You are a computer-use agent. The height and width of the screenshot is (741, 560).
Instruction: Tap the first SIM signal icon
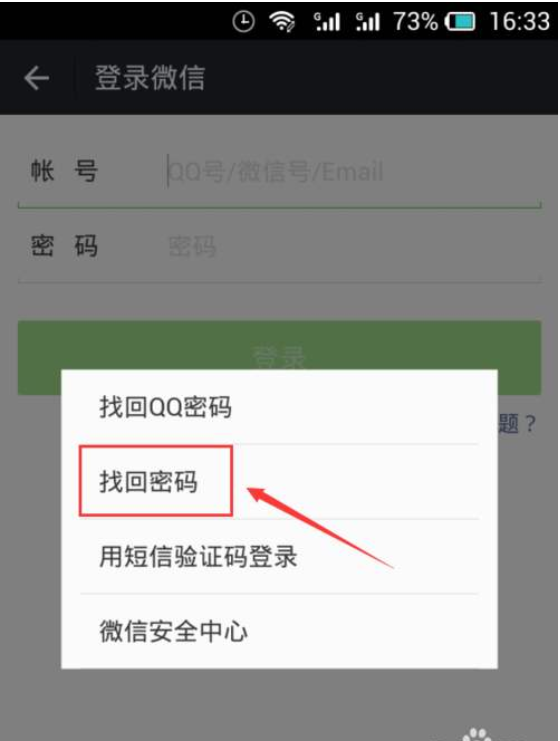pyautogui.click(x=327, y=22)
